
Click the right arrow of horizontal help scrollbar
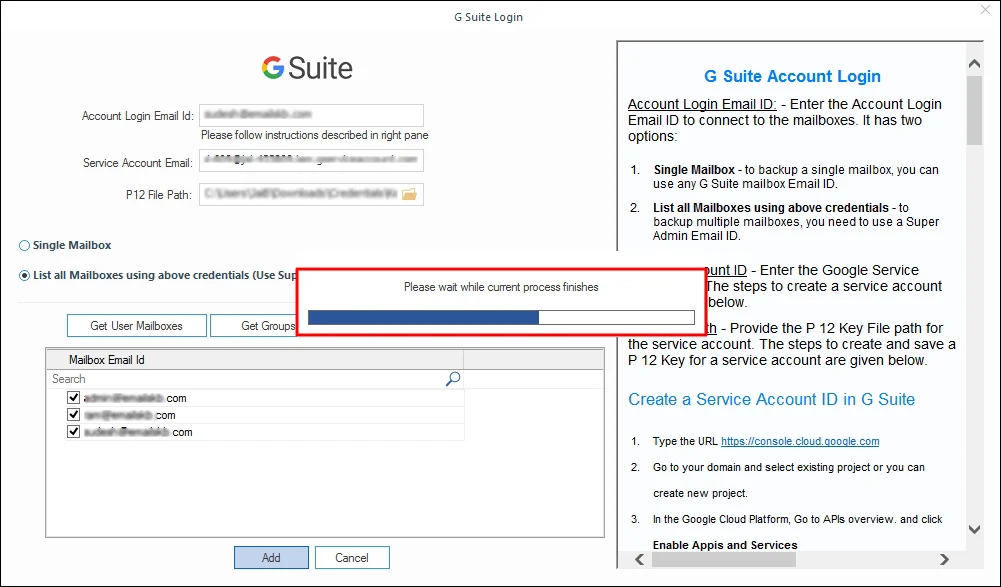click(x=944, y=560)
